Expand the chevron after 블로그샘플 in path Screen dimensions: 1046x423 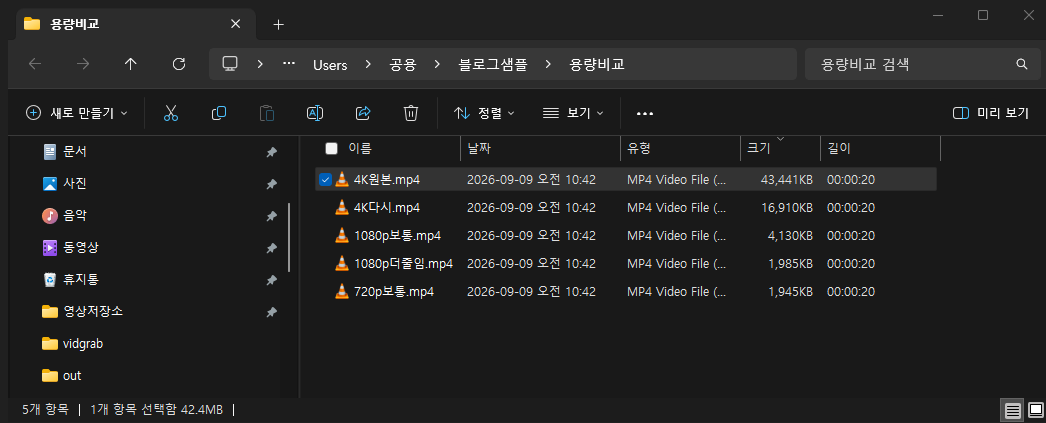(x=548, y=65)
